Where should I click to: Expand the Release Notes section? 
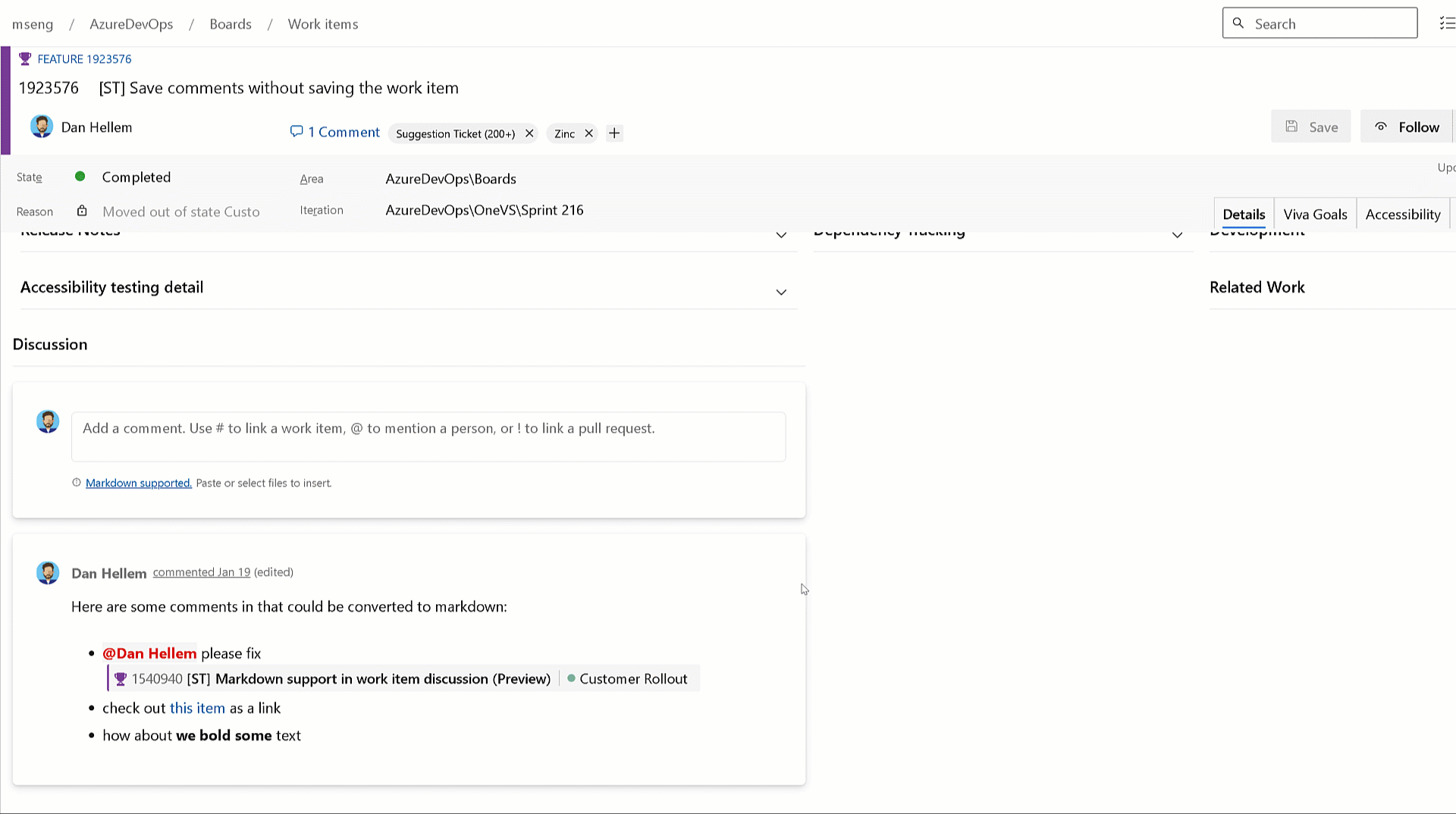pyautogui.click(x=781, y=235)
